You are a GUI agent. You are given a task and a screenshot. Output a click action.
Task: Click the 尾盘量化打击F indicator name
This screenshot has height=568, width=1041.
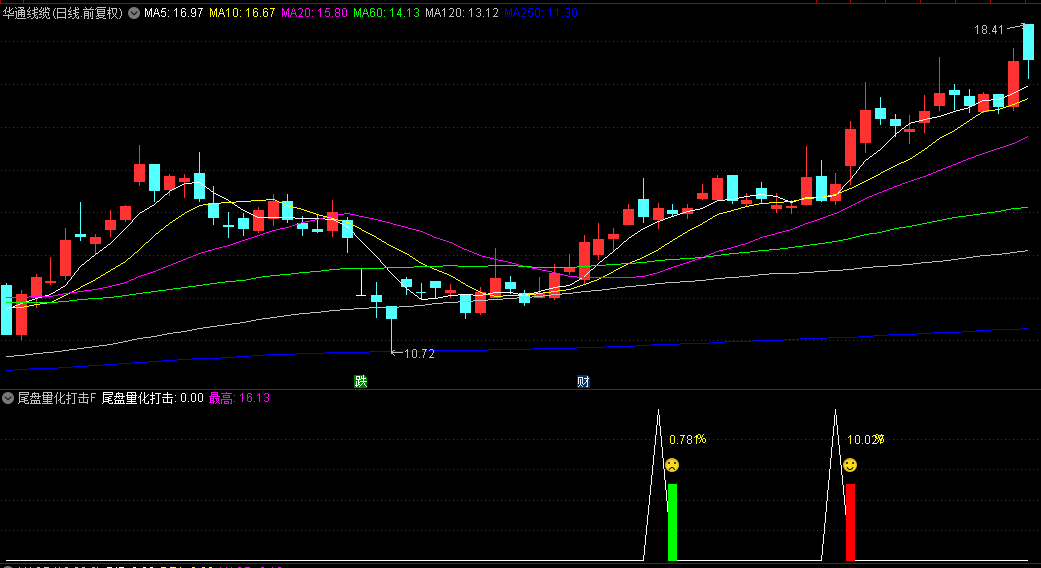click(x=56, y=398)
